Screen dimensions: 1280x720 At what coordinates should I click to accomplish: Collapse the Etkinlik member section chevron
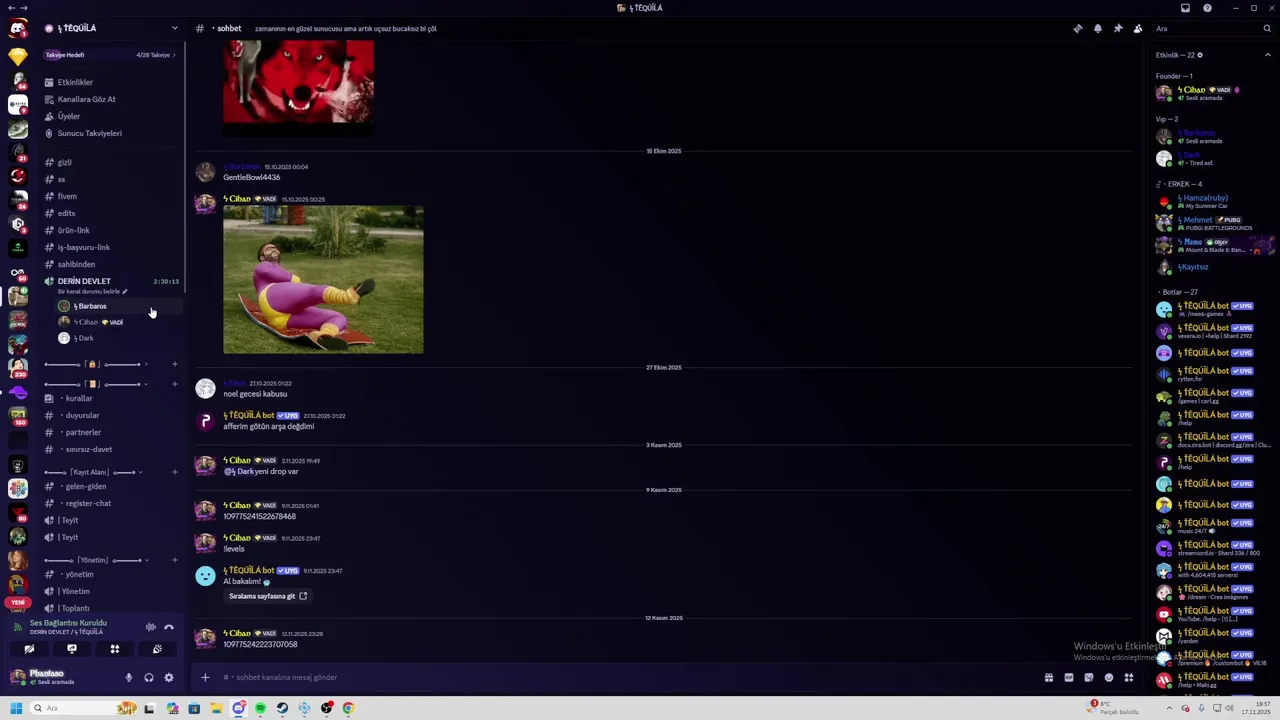click(x=1267, y=55)
